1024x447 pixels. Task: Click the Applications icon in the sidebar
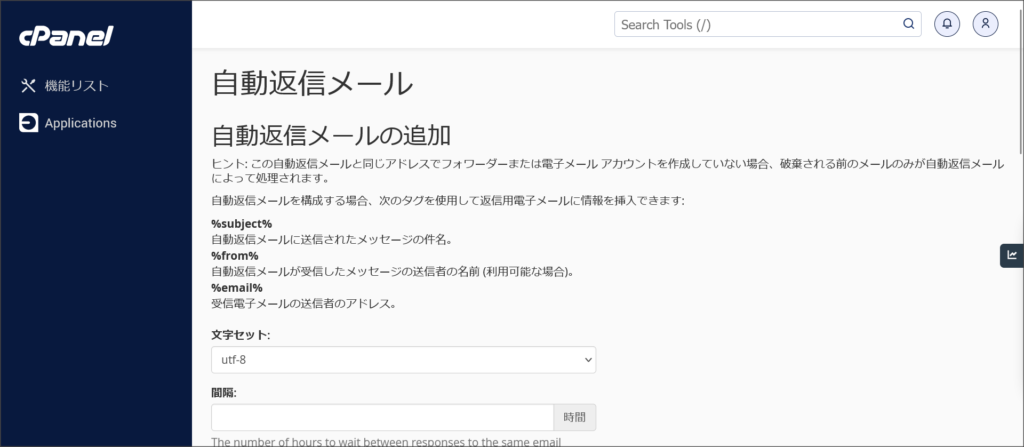pyautogui.click(x=28, y=123)
